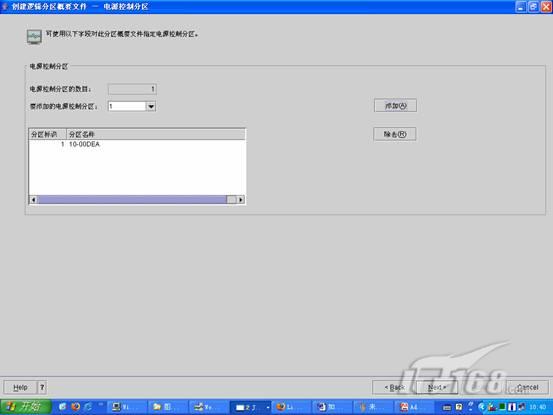
Task: Click the folder window taskbar button
Action: [167, 407]
